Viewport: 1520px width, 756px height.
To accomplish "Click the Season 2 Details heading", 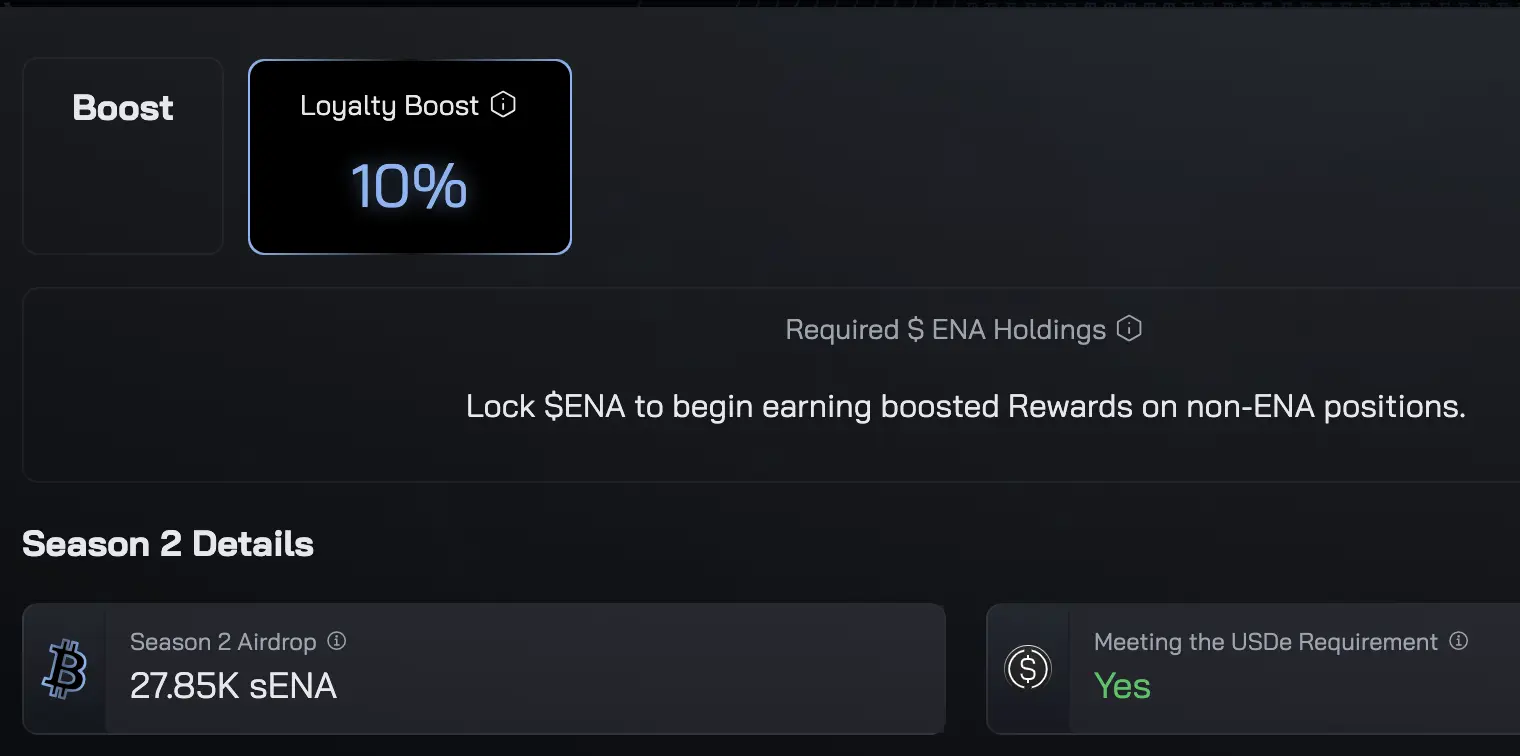I will (168, 544).
